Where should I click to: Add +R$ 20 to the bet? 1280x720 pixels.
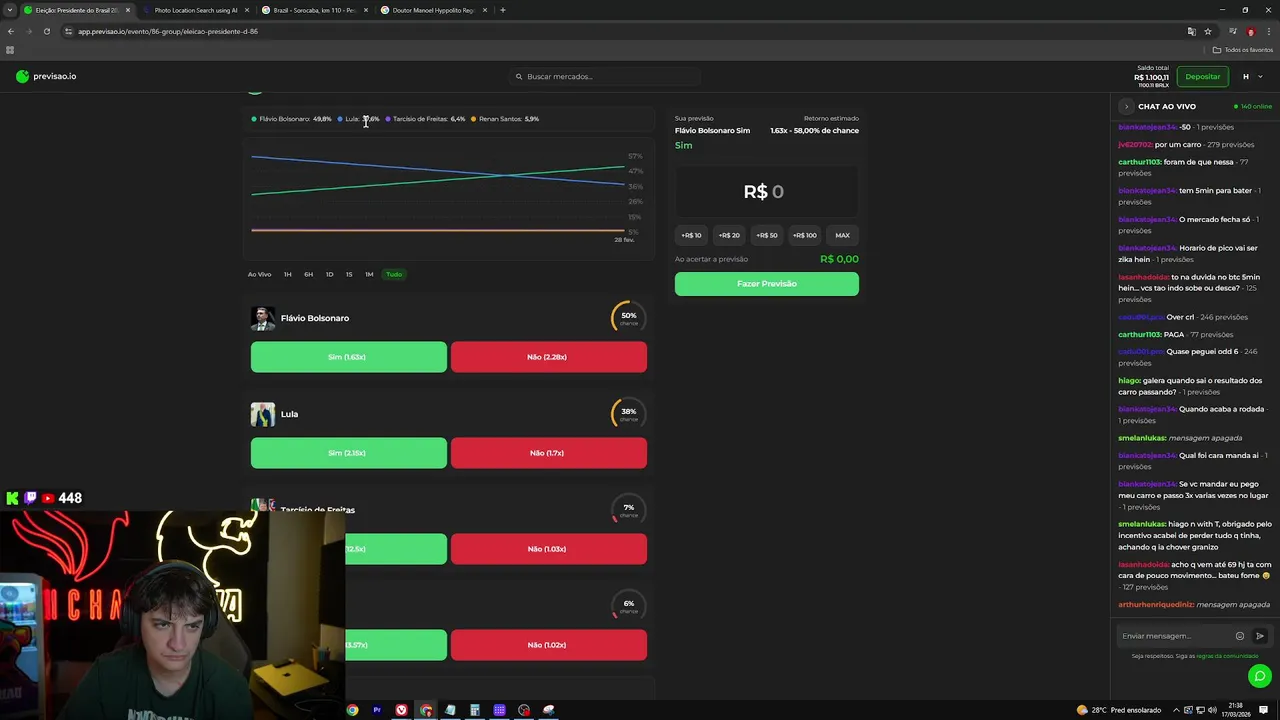[729, 235]
